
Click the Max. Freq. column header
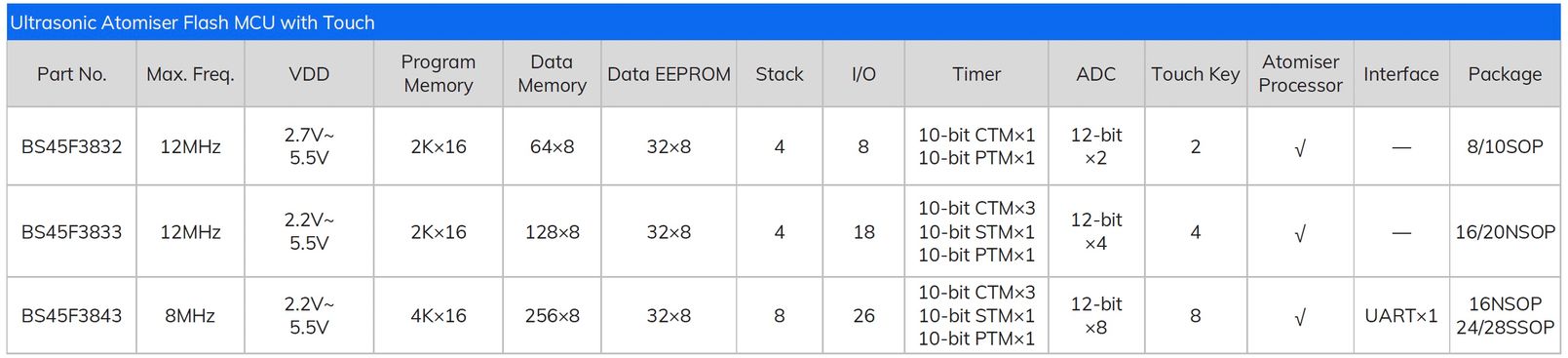pos(190,74)
